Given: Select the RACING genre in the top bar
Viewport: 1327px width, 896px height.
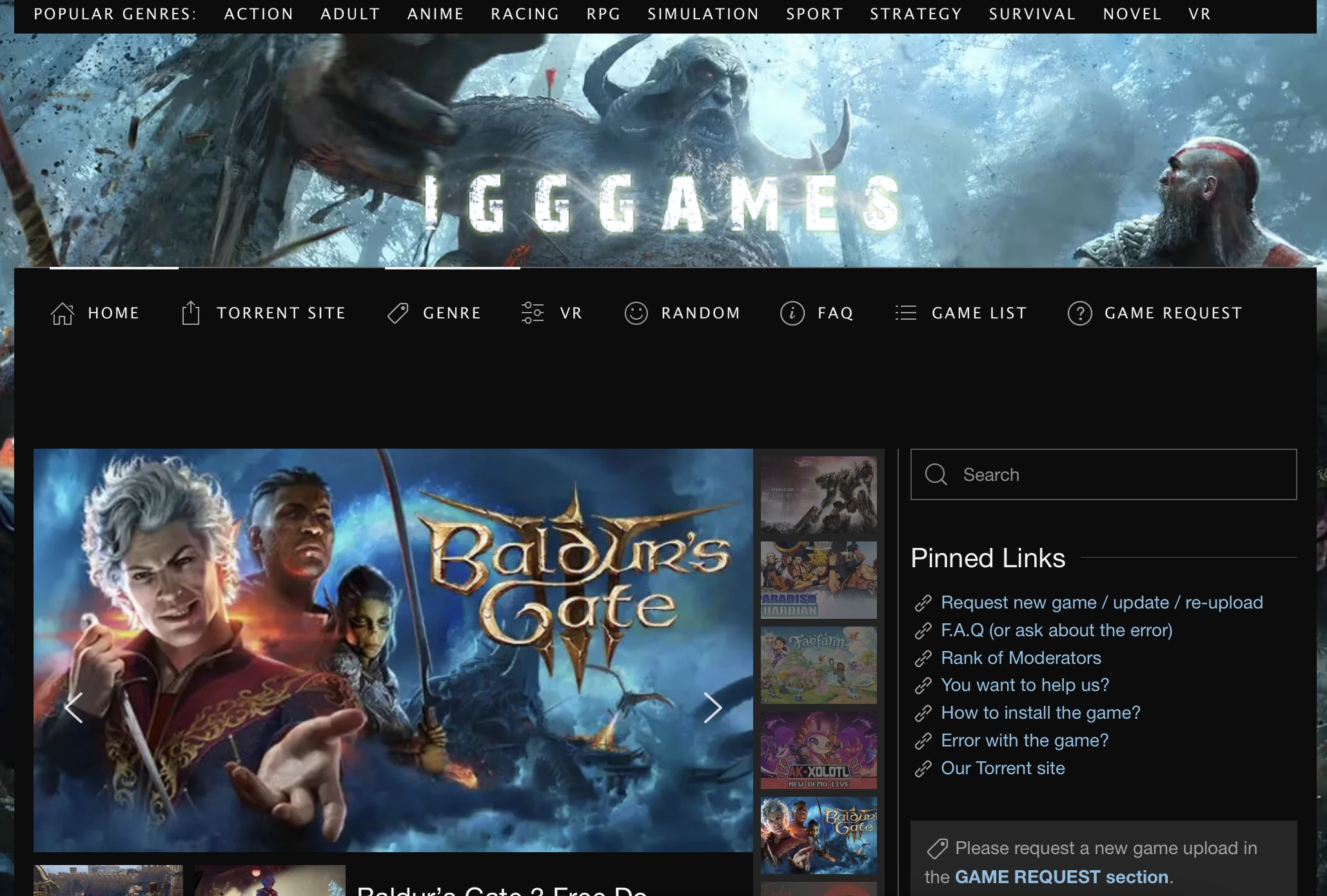Looking at the screenshot, I should point(525,14).
